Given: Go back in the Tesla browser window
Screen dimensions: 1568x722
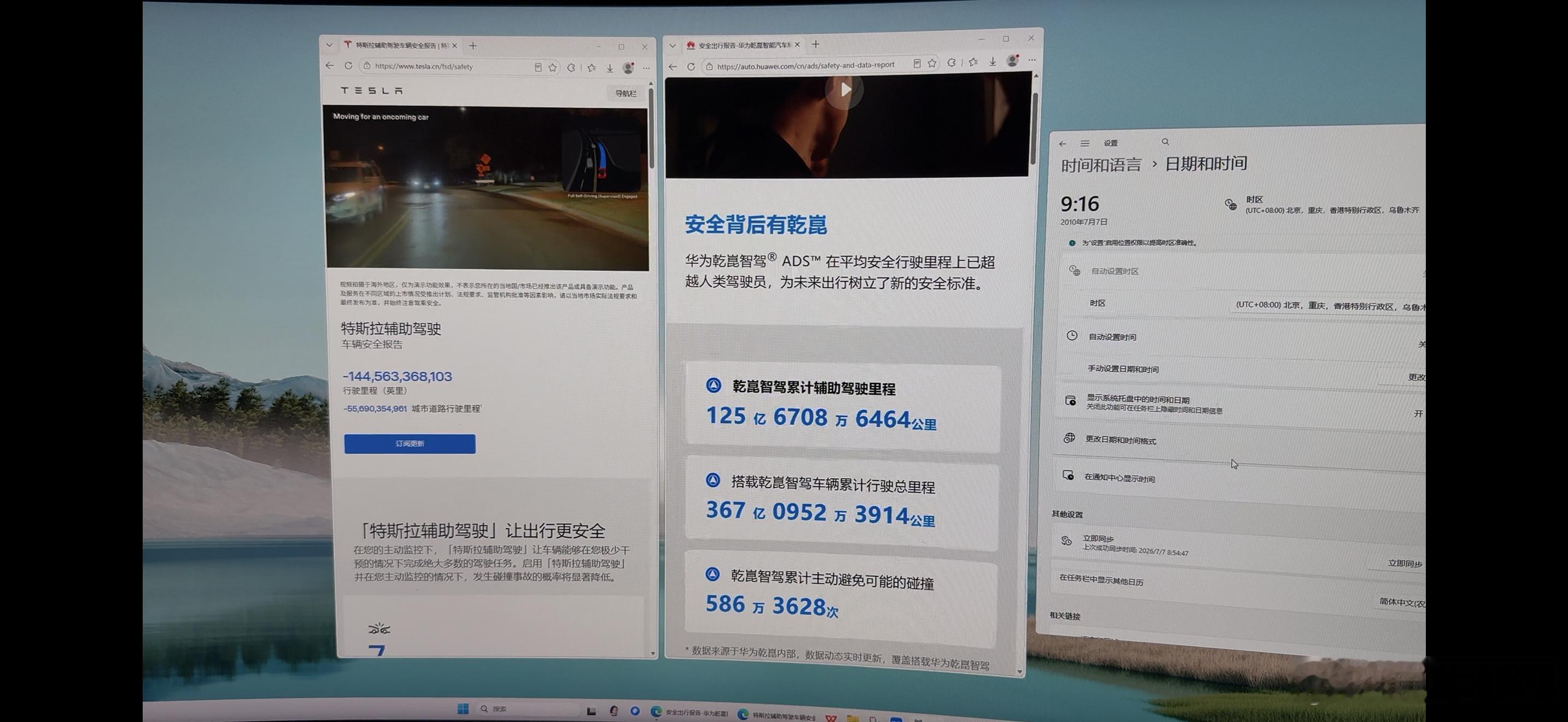Looking at the screenshot, I should (x=330, y=66).
